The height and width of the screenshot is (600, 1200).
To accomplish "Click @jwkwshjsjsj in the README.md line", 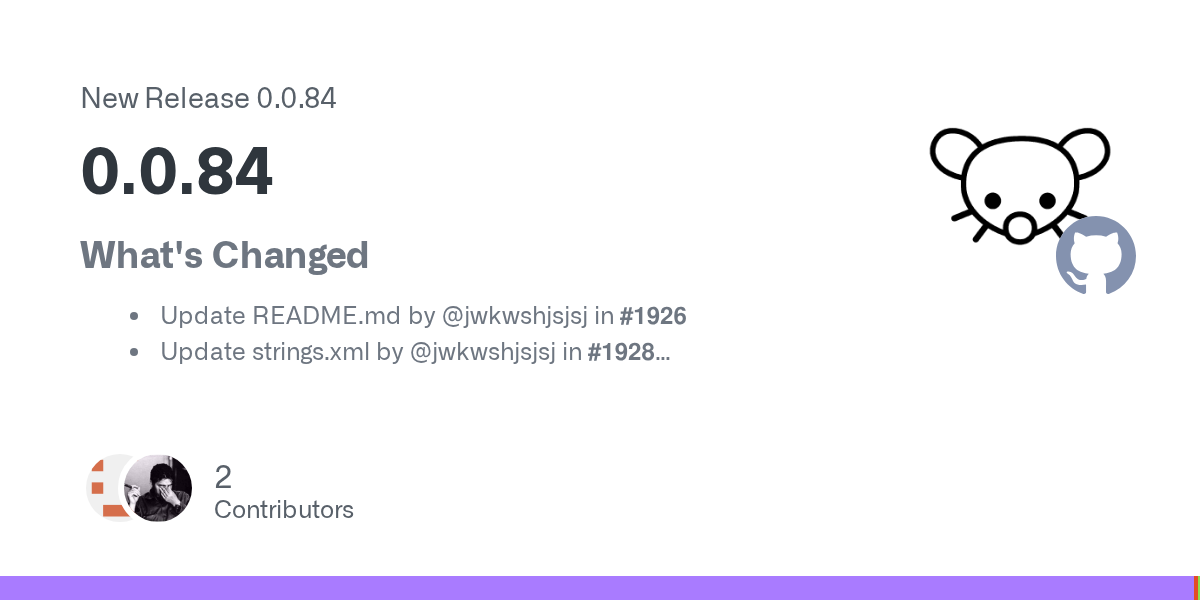I will (x=514, y=316).
